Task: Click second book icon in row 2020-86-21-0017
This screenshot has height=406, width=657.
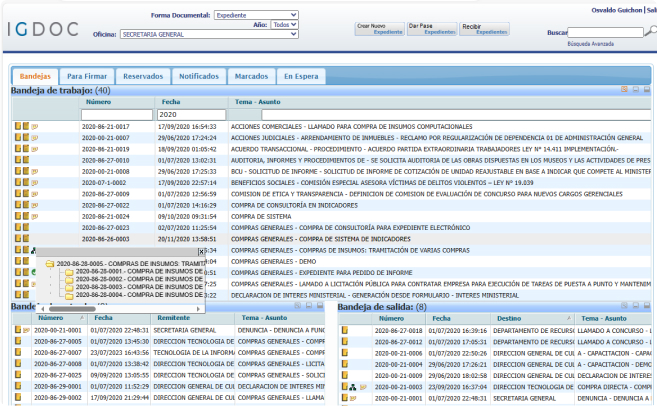Action: coord(26,126)
